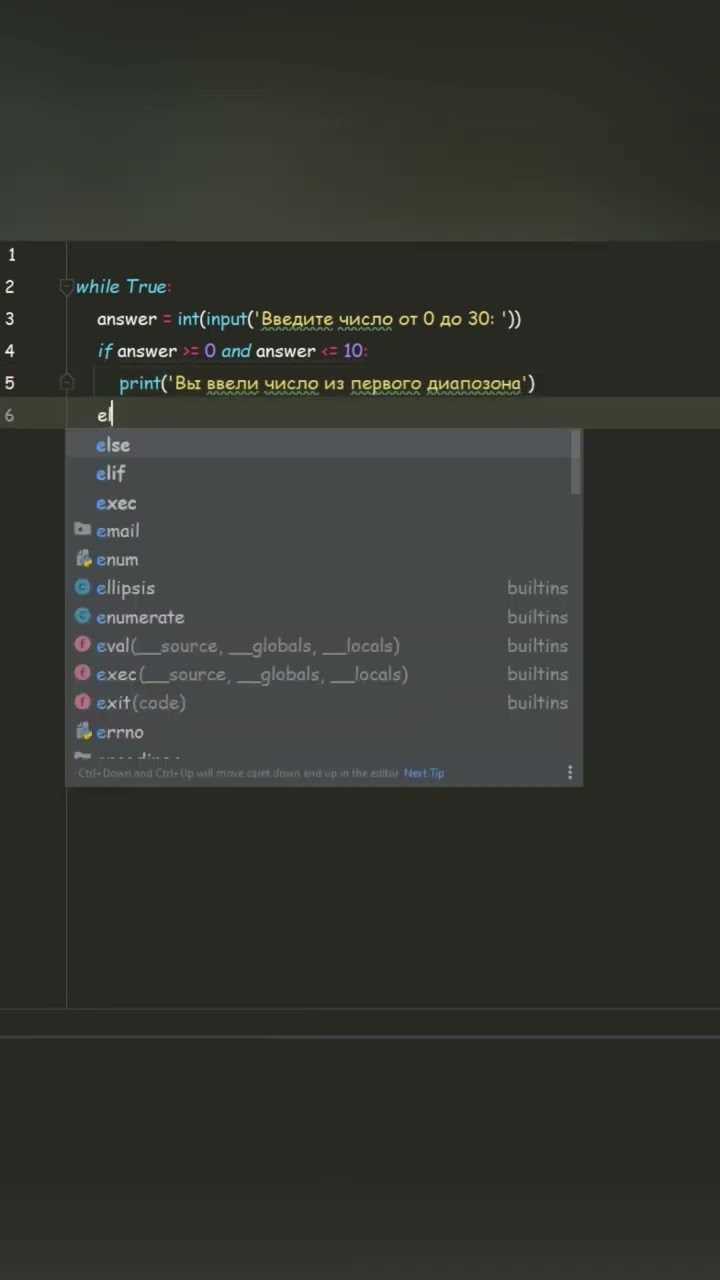Select the 'else' completion suggestion
The image size is (720, 1280).
[x=324, y=445]
